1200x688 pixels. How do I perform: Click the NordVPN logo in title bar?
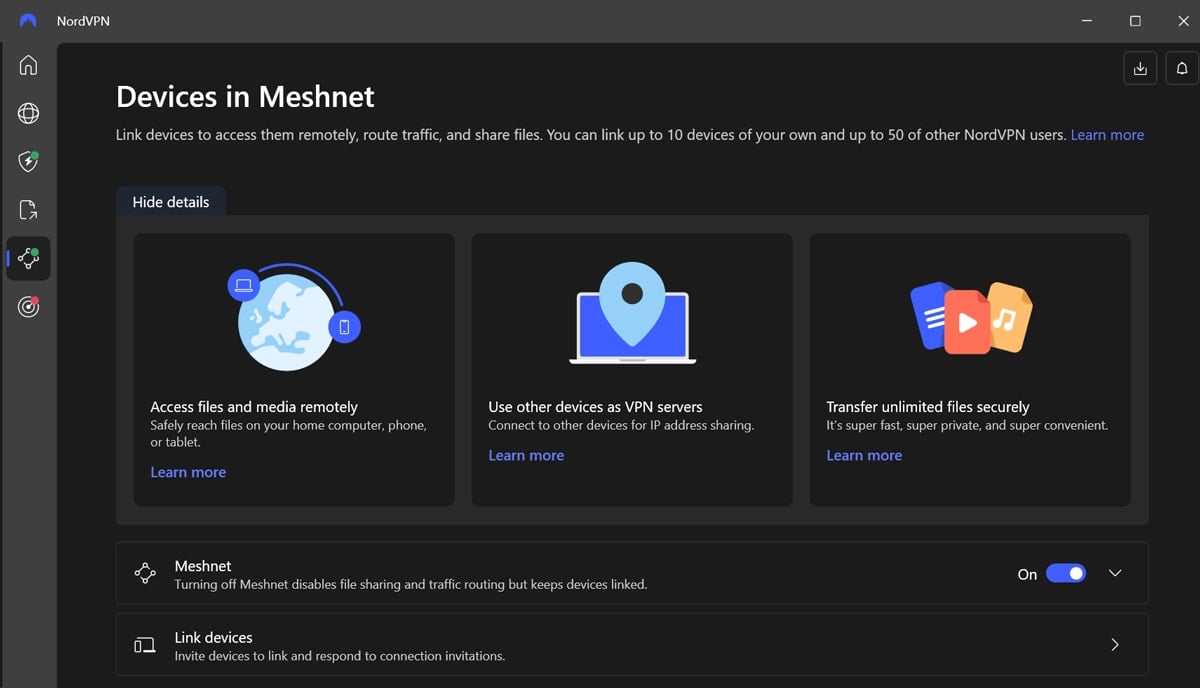point(28,21)
